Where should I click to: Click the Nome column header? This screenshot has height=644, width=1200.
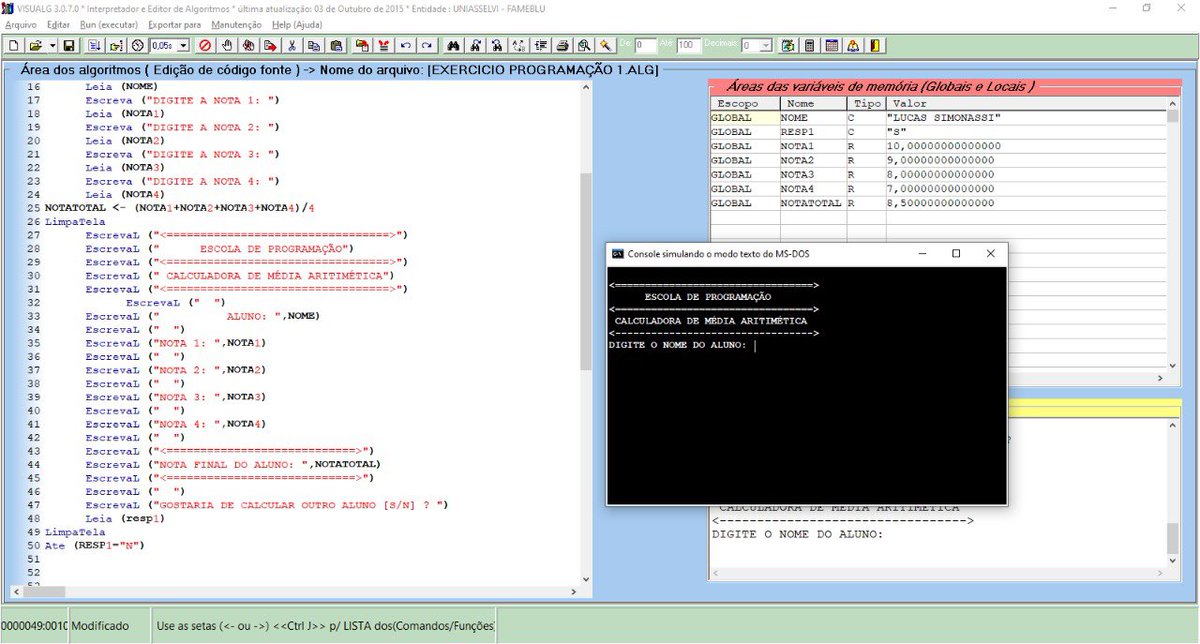(813, 103)
